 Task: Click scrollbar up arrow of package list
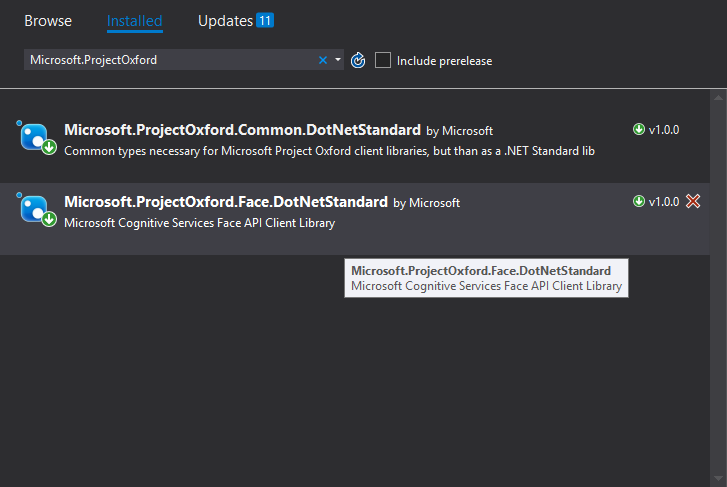coord(718,97)
